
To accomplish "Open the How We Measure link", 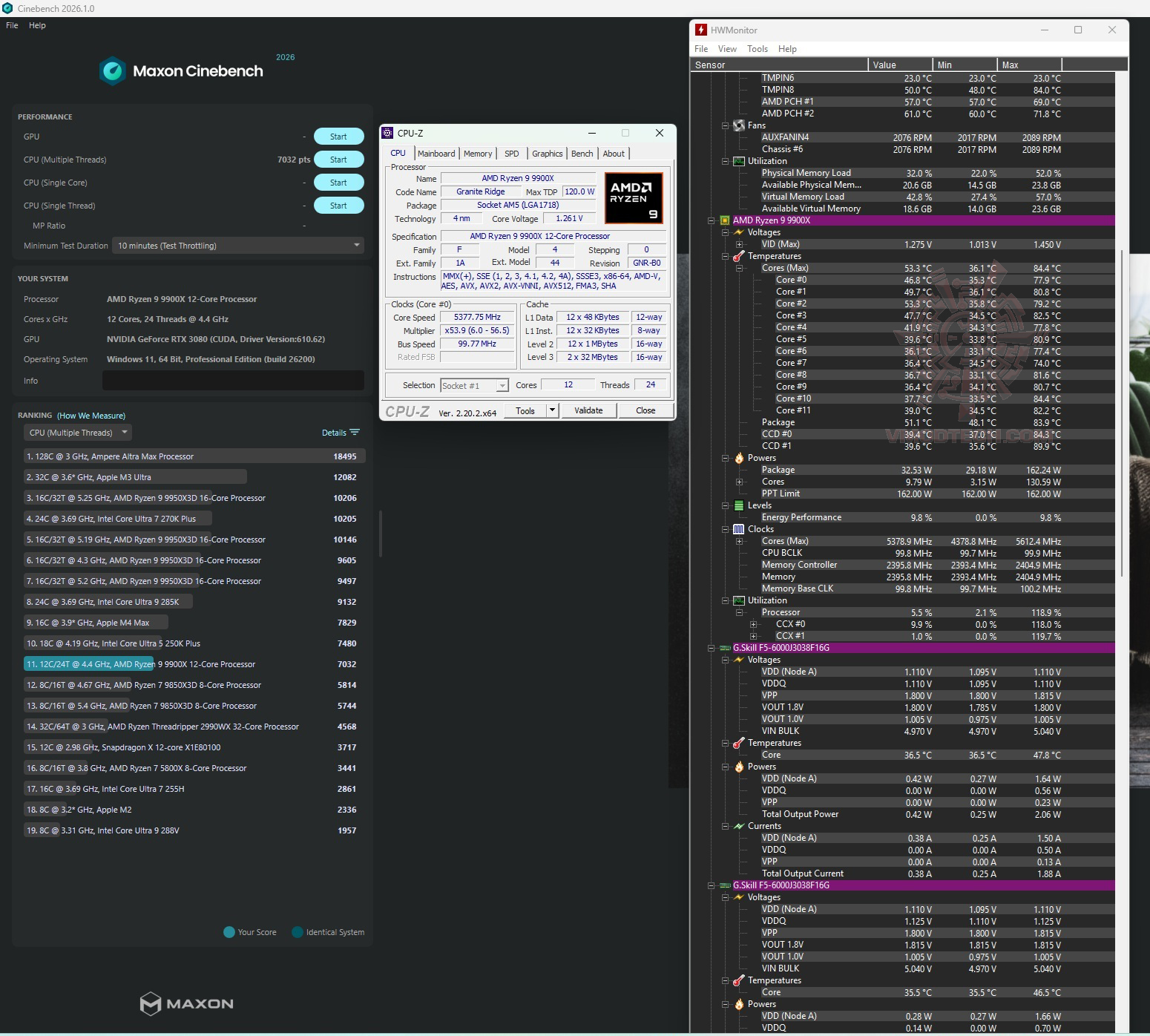I will point(91,416).
